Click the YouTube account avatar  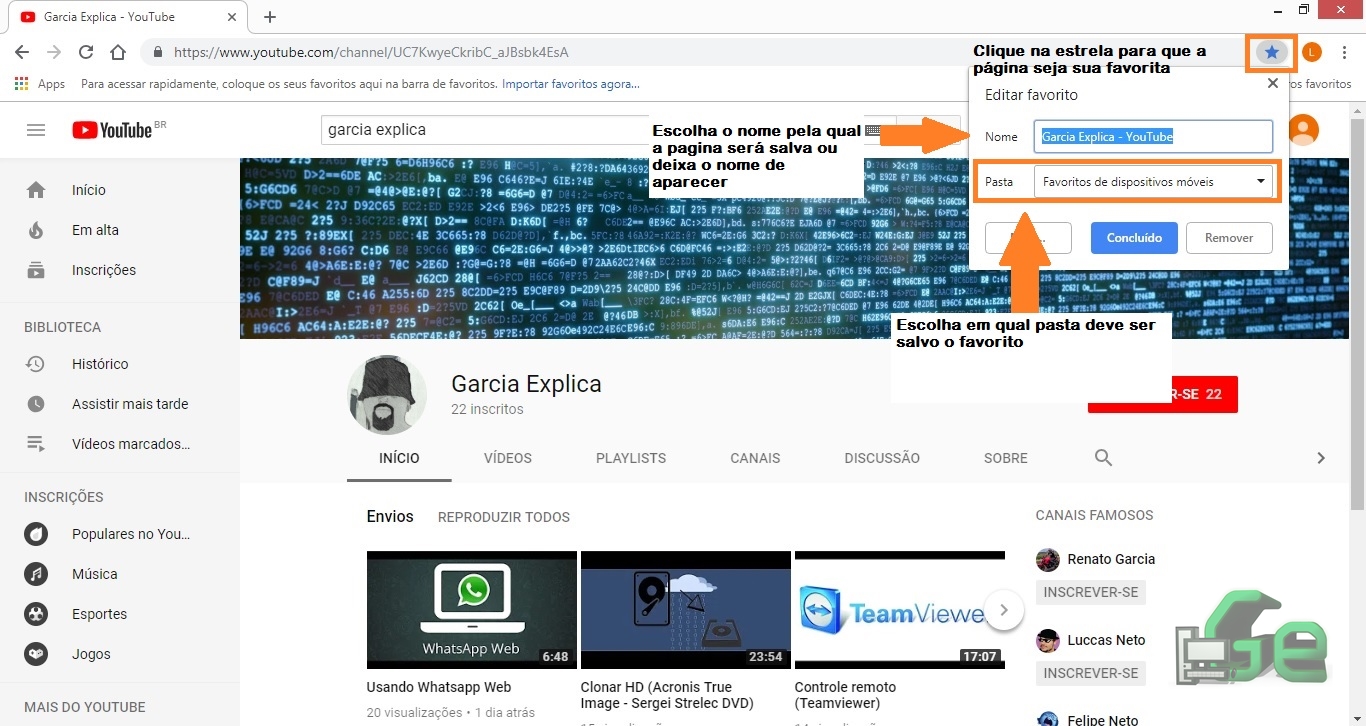tap(1303, 130)
